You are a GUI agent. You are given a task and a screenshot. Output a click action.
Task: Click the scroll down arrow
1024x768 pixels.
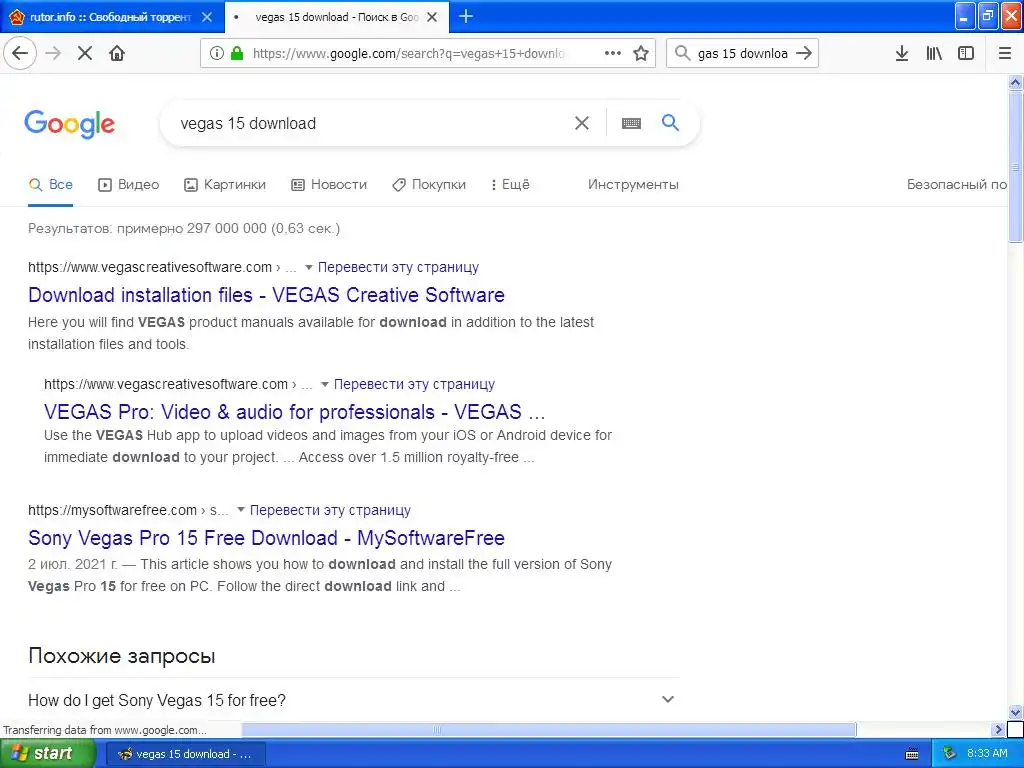(1015, 712)
